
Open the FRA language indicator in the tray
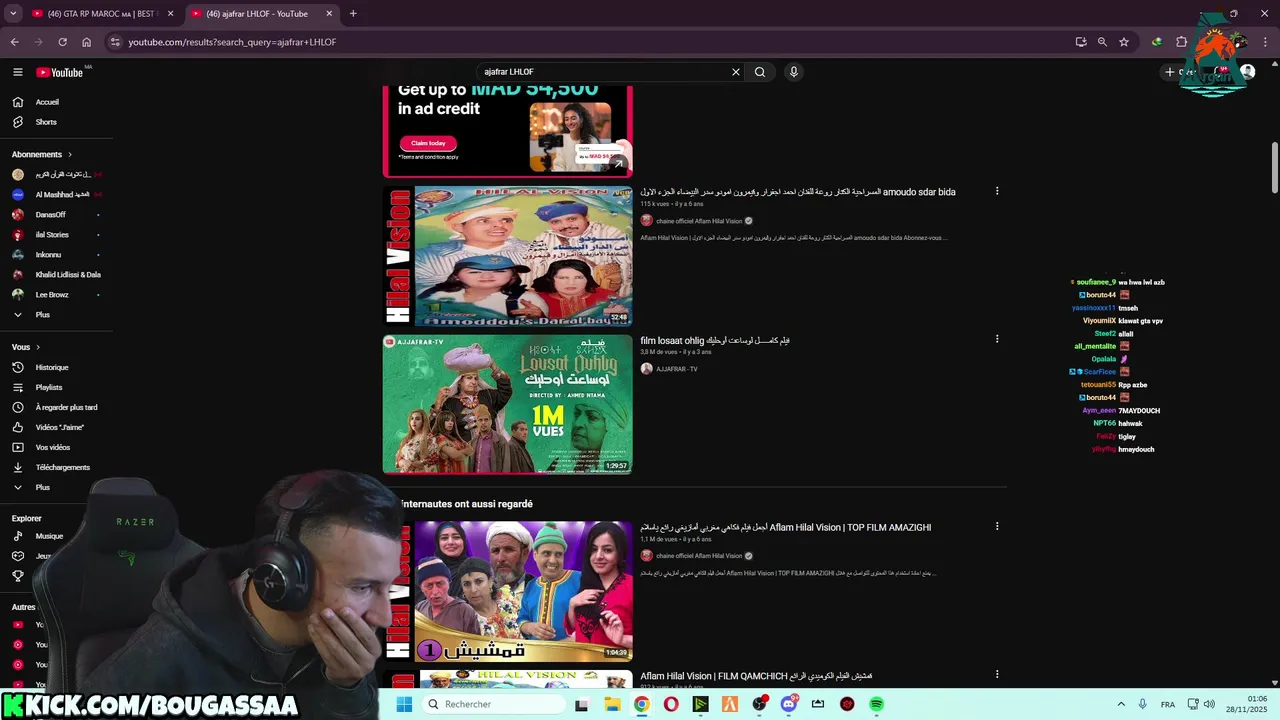1168,704
